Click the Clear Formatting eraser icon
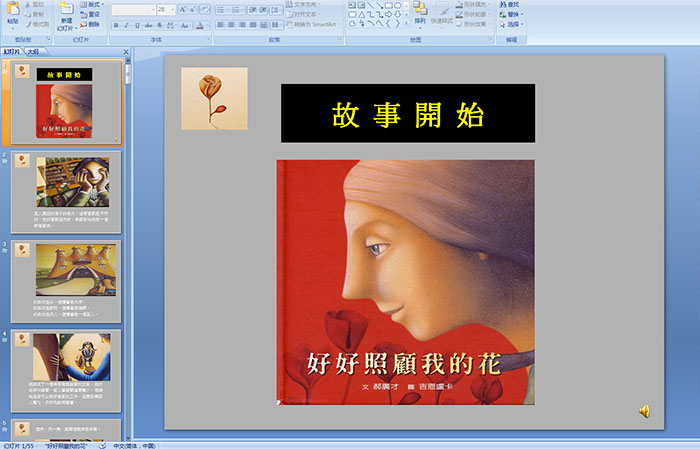Screen dimensions: 700x449 click(x=204, y=9)
